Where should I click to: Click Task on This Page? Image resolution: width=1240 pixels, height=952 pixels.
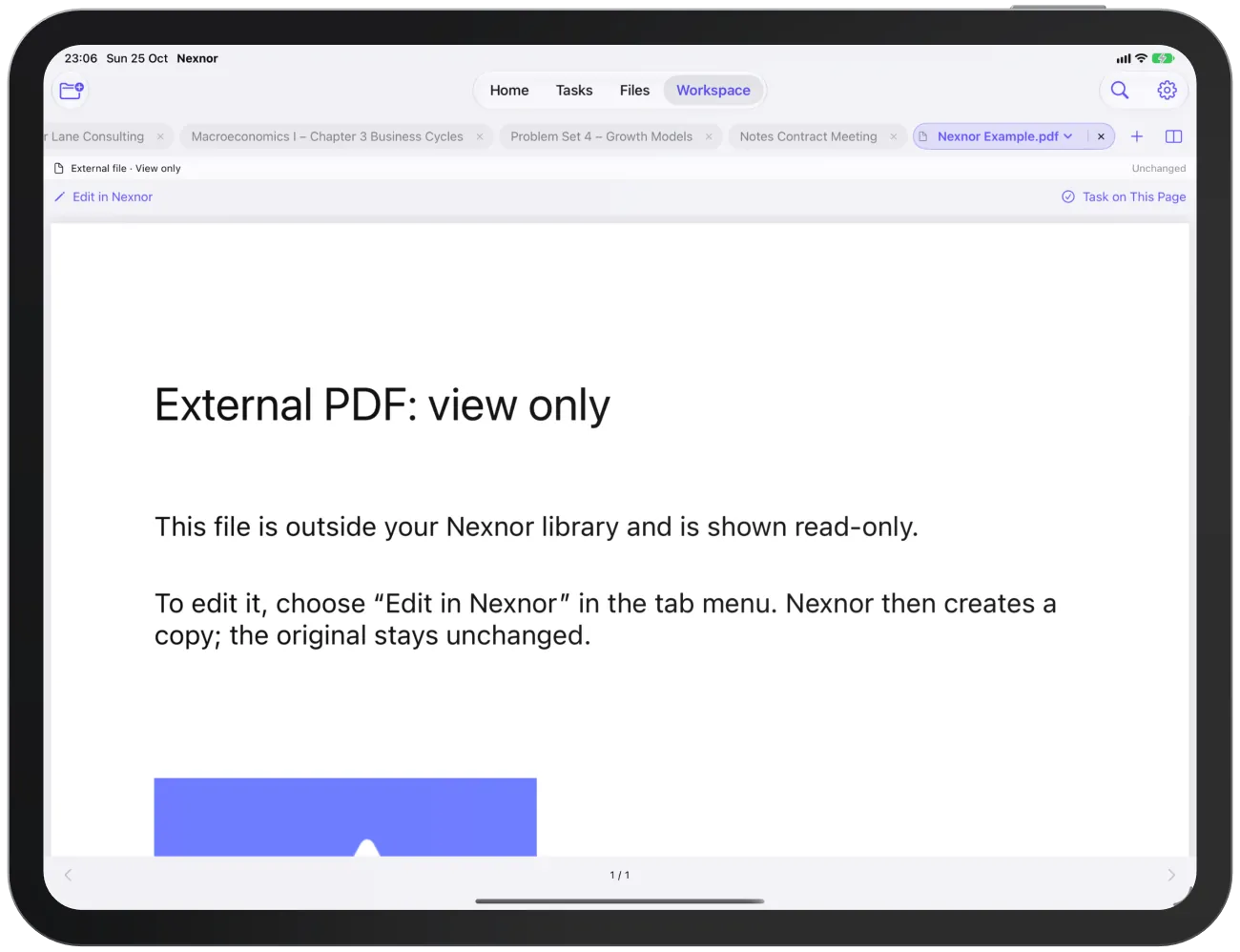tap(1124, 197)
